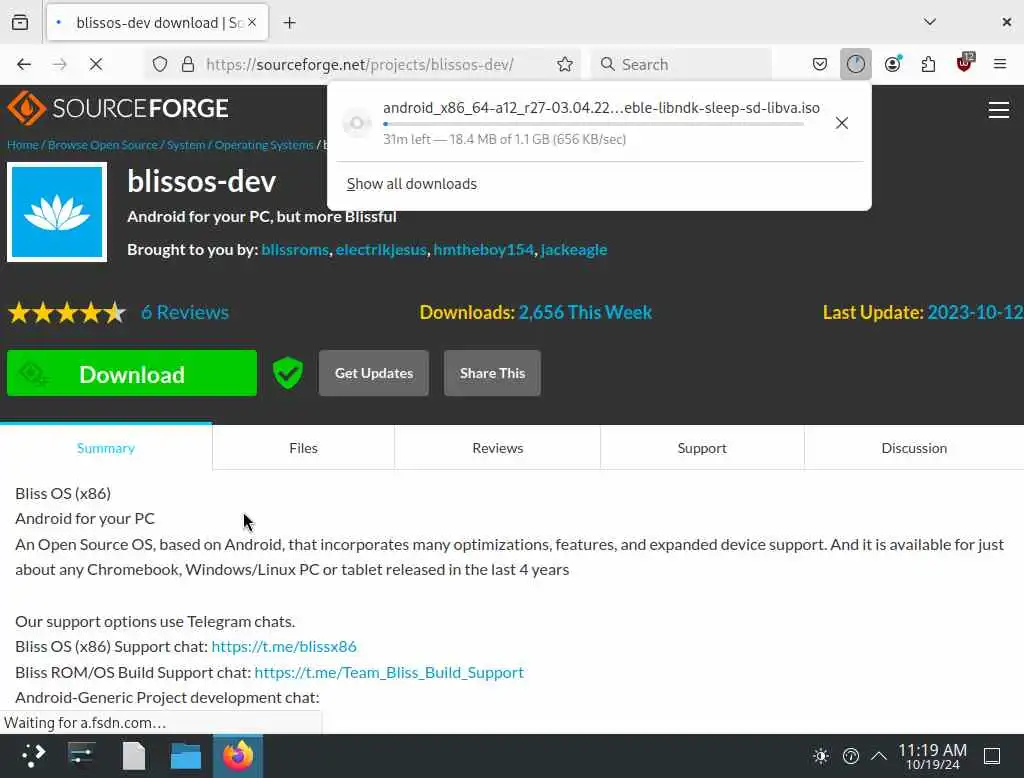Cancel the ISO download with X

click(x=842, y=123)
